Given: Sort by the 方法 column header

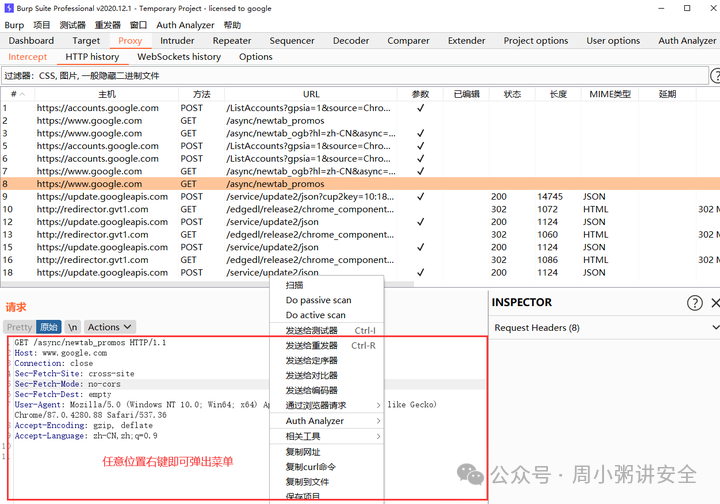Looking at the screenshot, I should pyautogui.click(x=202, y=94).
